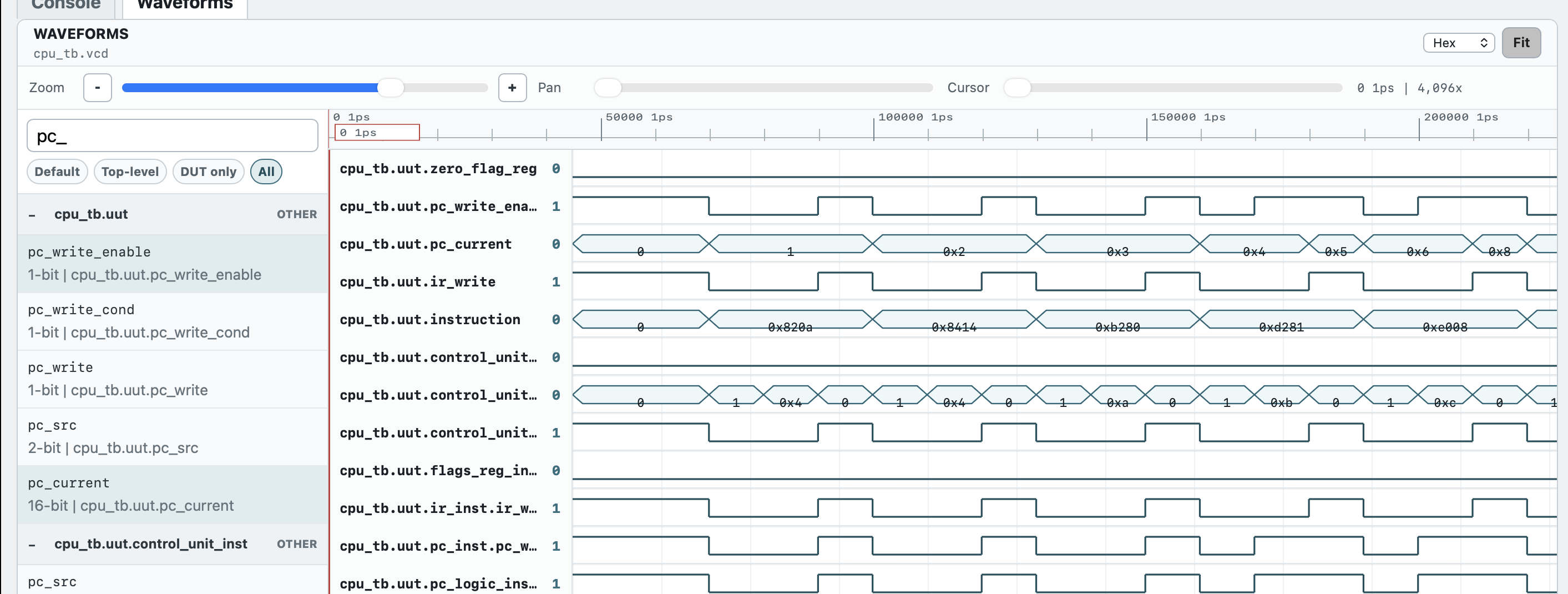Click the 200000 1ps timeline tick
Image resolution: width=1568 pixels, height=594 pixels.
1461,117
